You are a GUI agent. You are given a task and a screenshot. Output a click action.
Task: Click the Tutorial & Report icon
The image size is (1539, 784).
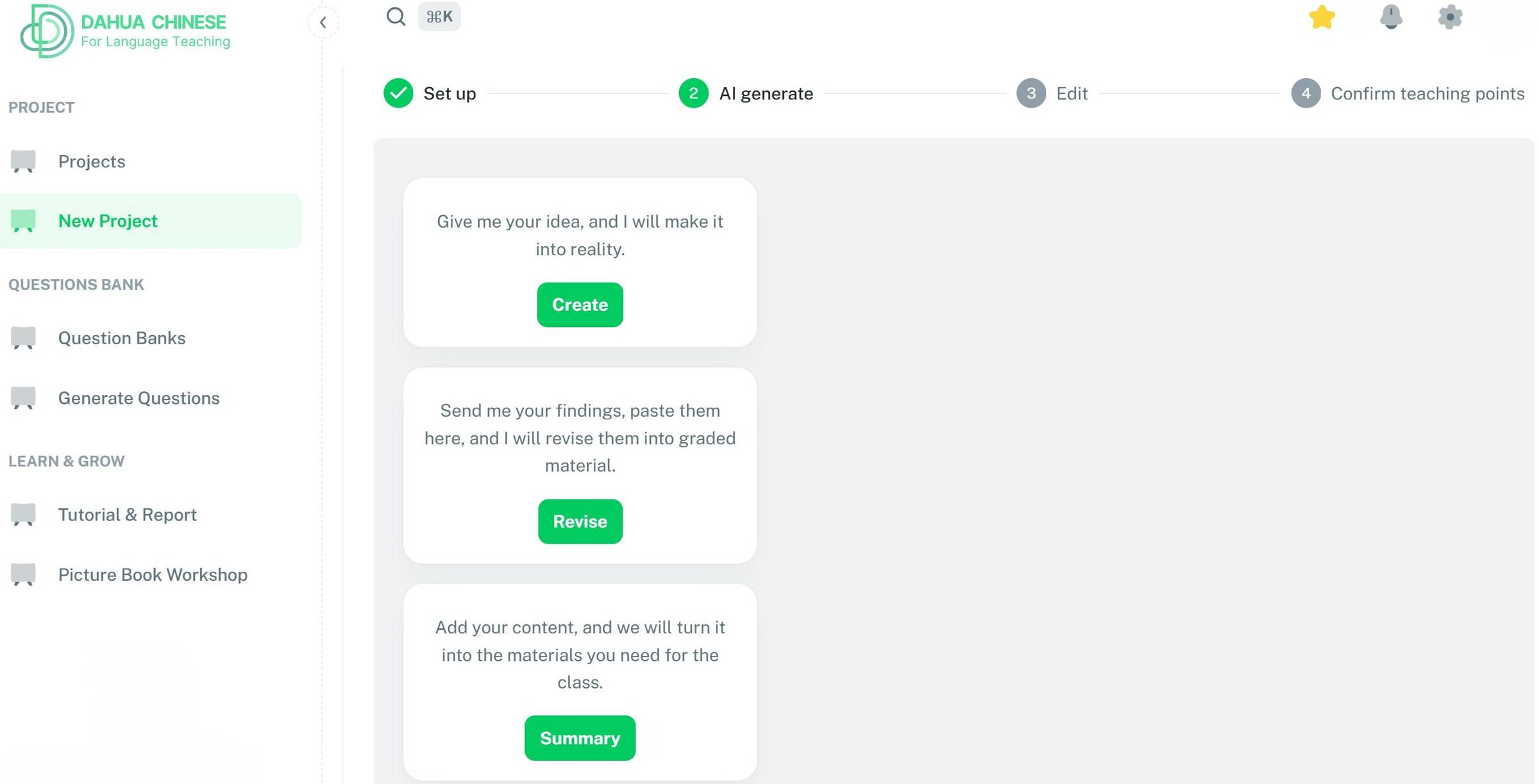click(23, 515)
